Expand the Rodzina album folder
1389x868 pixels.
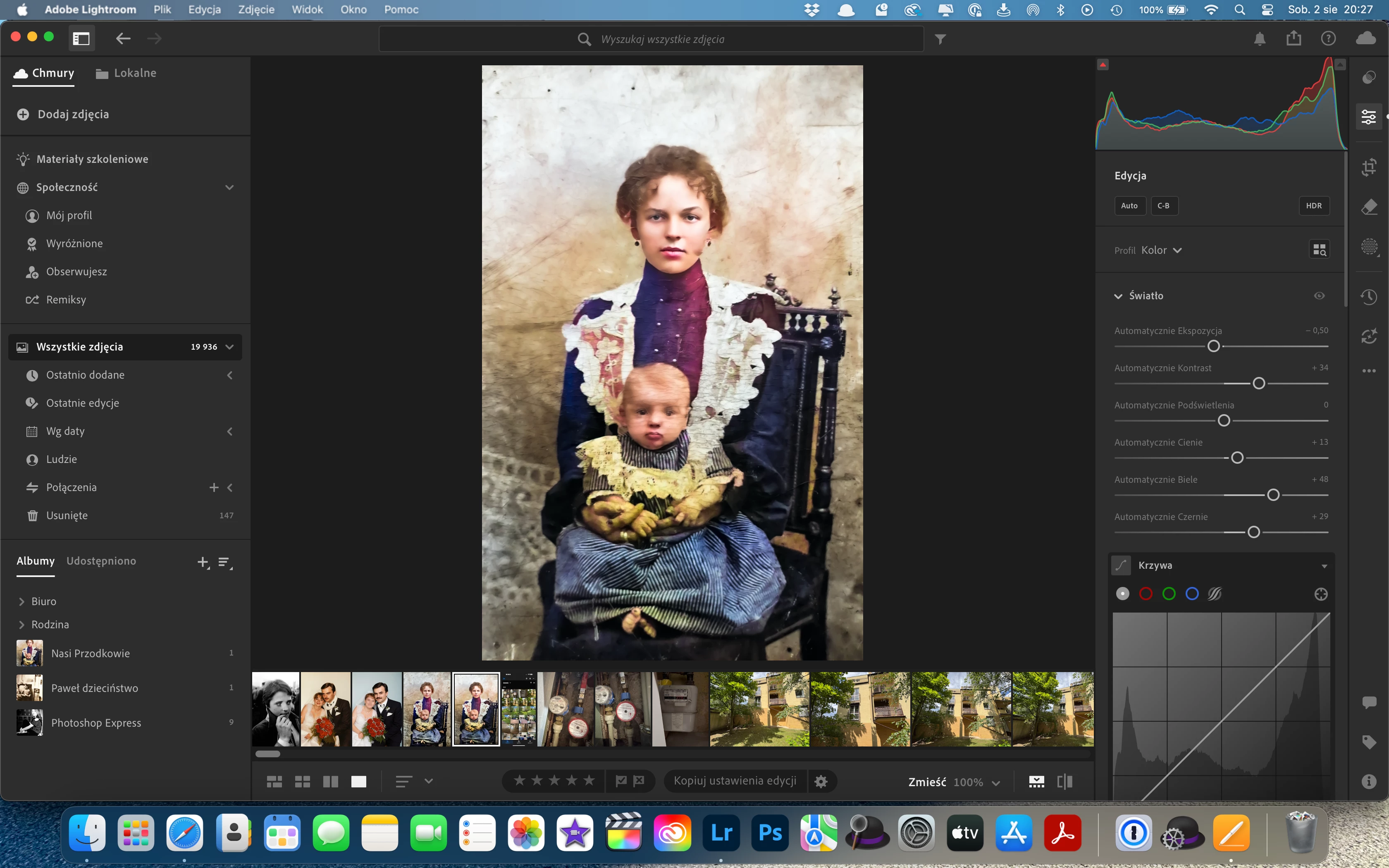(x=22, y=625)
